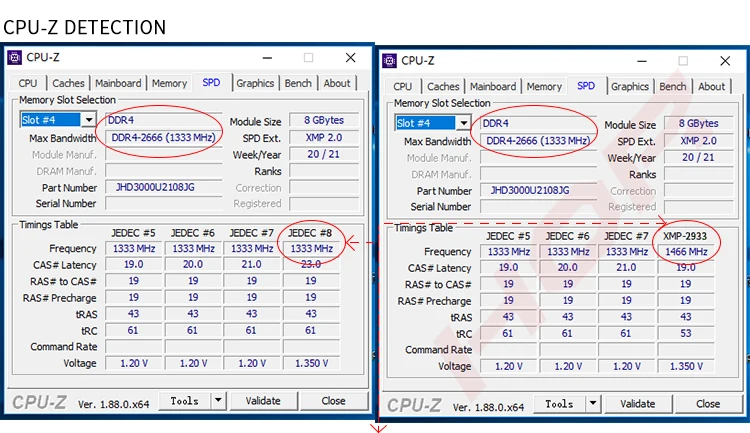Open Graphics tab in left CPU-Z window
This screenshot has height=433, width=750.
point(255,83)
